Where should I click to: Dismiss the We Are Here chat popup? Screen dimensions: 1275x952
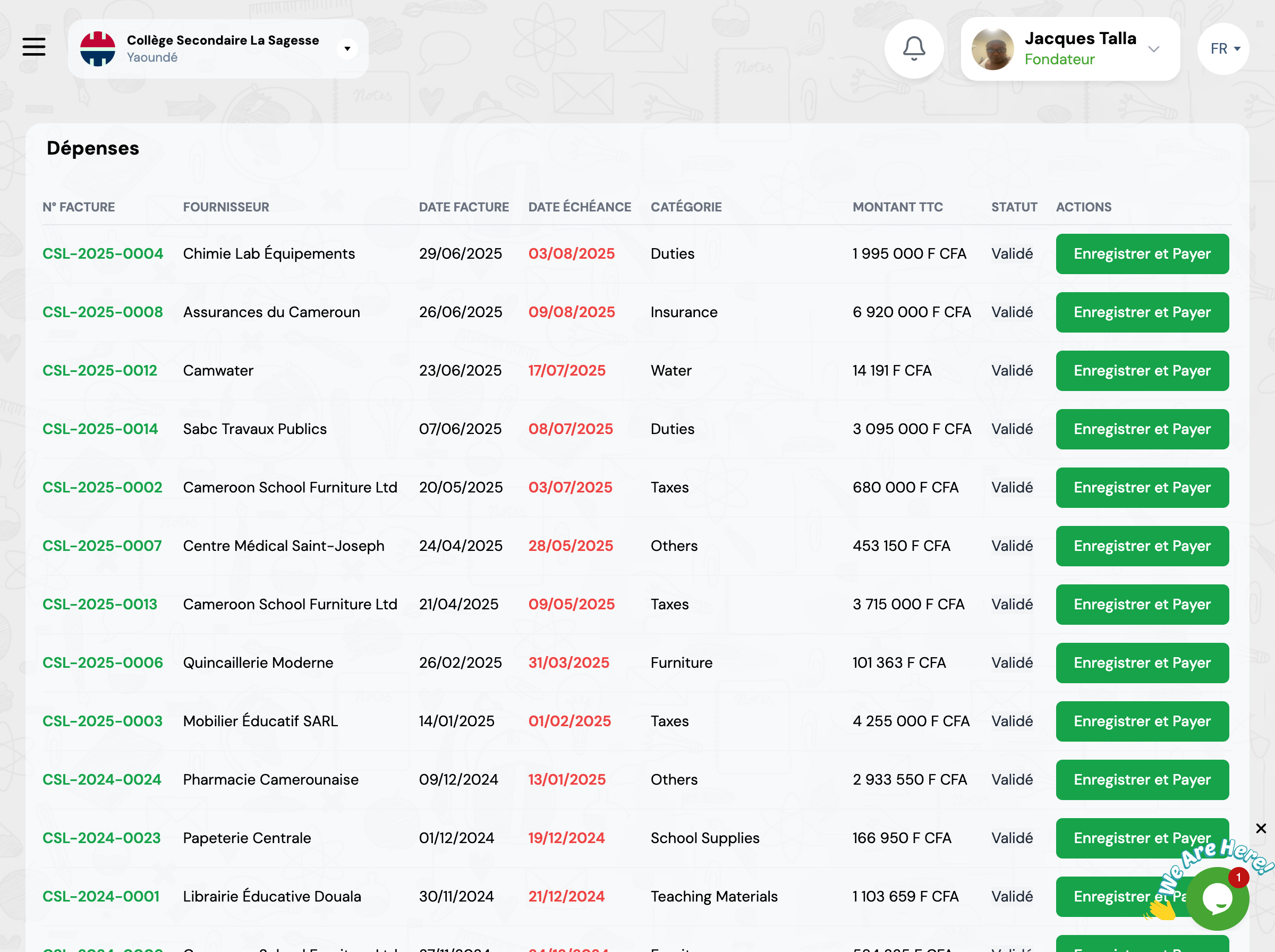[1261, 828]
